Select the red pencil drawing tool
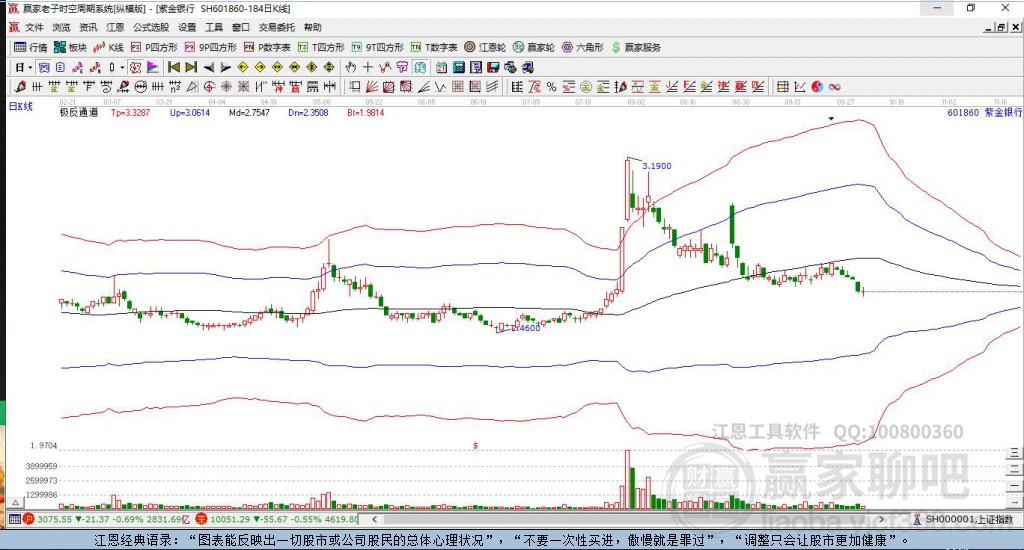 pyautogui.click(x=20, y=86)
